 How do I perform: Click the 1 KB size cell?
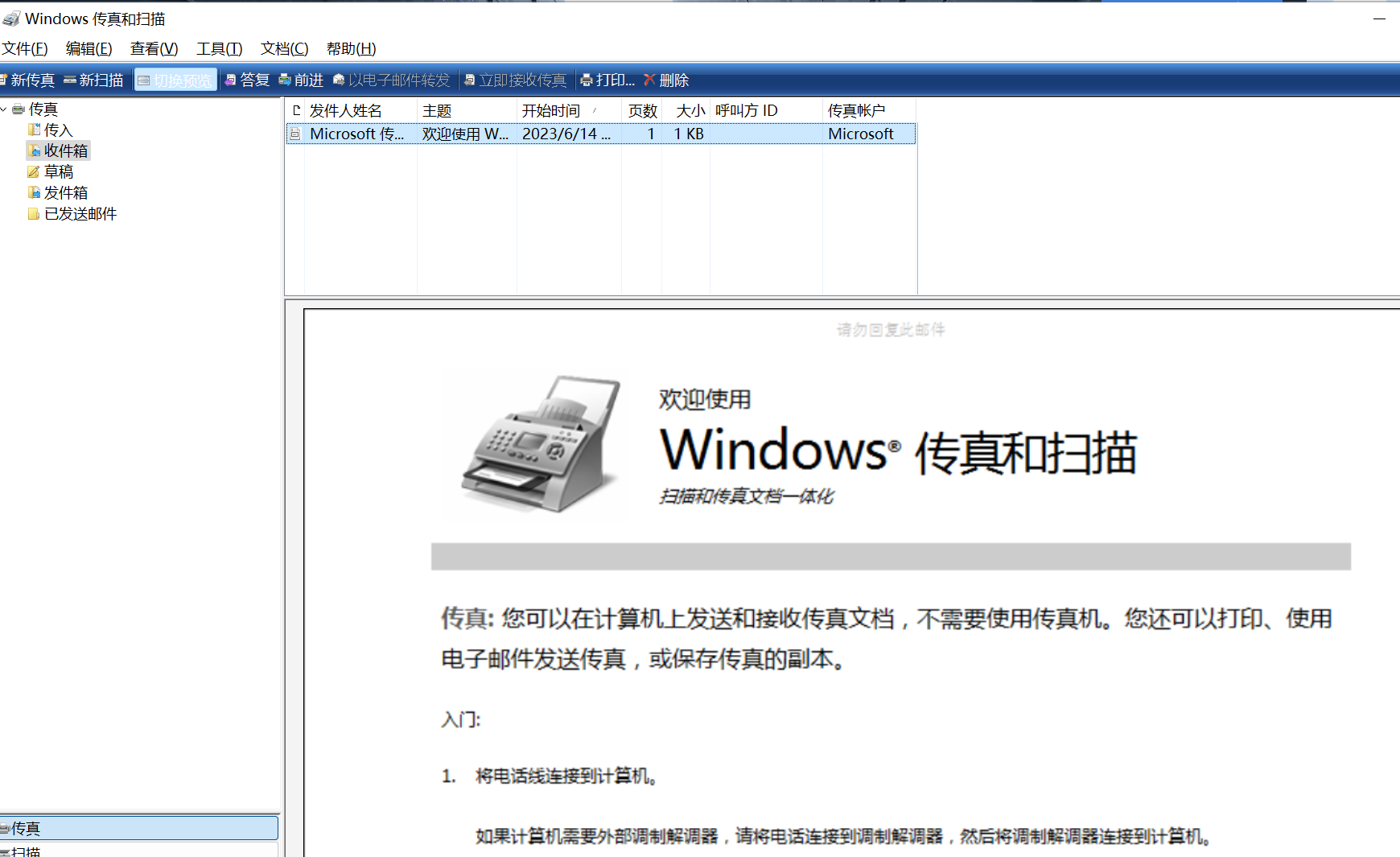coord(689,134)
